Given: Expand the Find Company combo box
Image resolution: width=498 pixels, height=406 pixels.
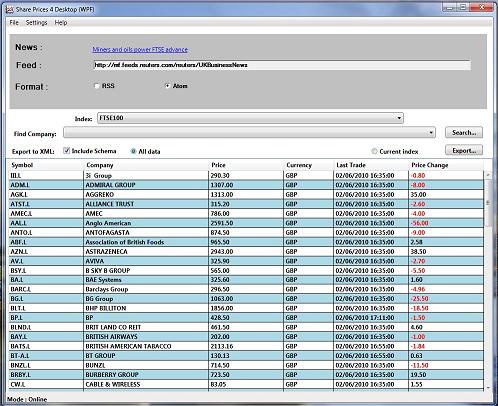Looking at the screenshot, I should tap(249, 133).
